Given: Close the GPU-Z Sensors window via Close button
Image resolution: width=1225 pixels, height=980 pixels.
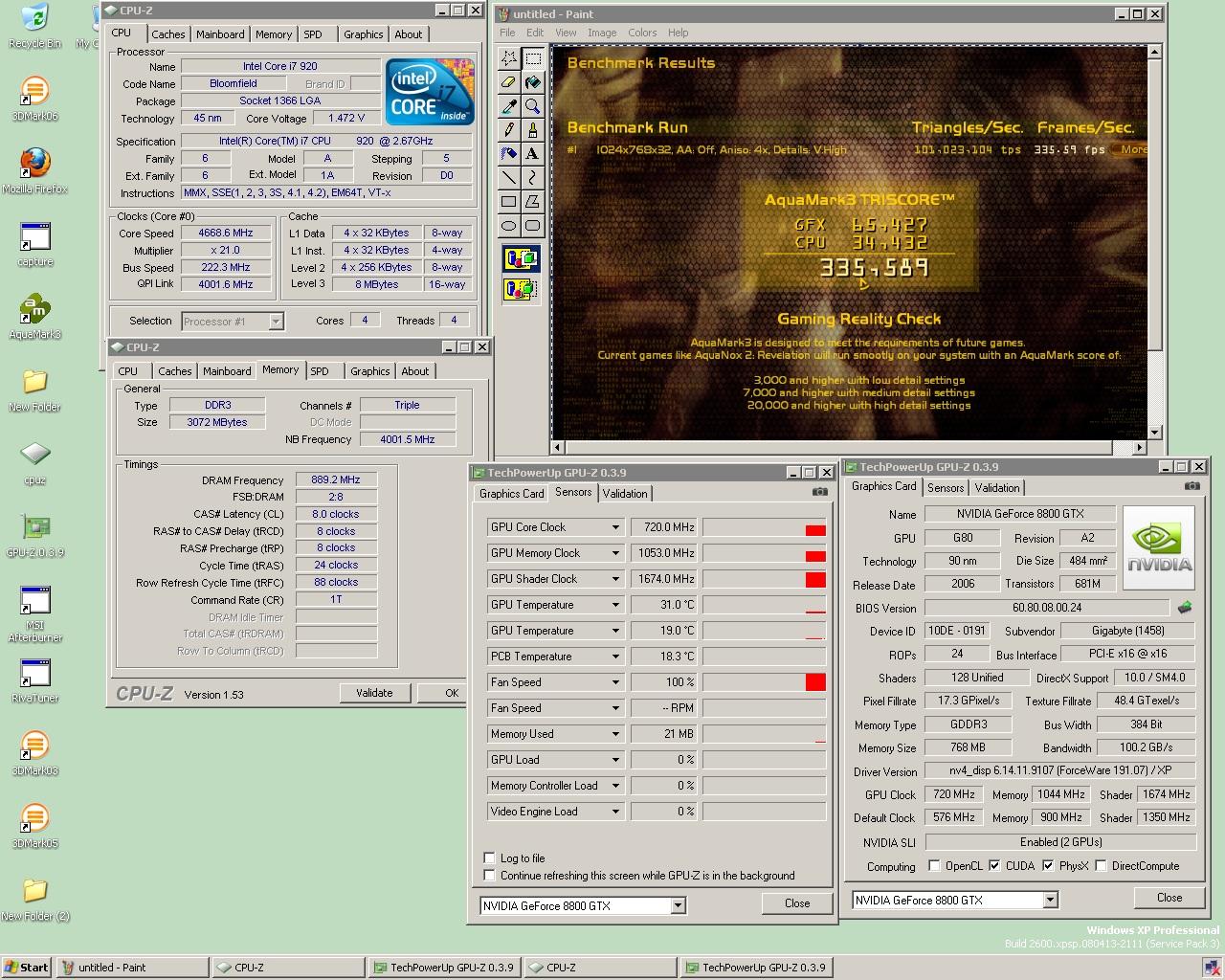Looking at the screenshot, I should pyautogui.click(x=797, y=903).
